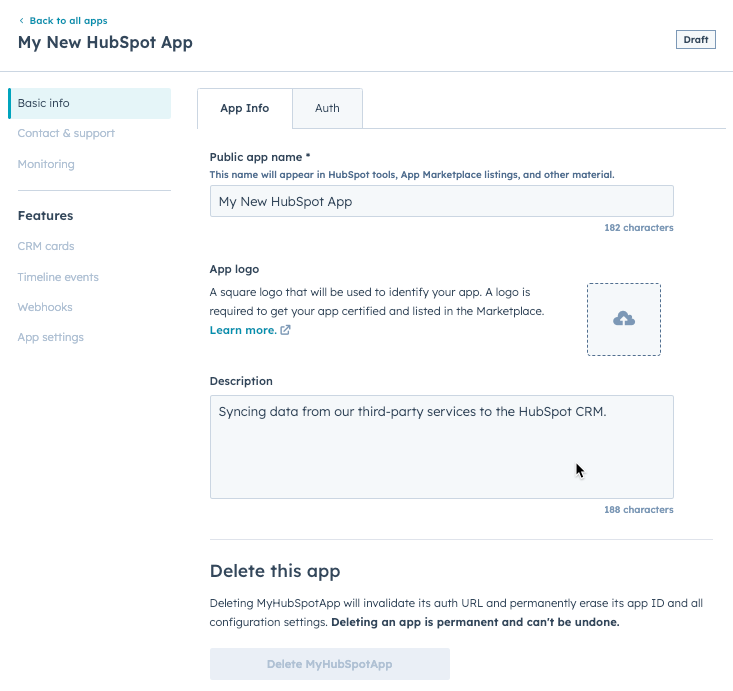Viewport: 733px width, 691px height.
Task: Click the Draft status badge
Action: 696,40
